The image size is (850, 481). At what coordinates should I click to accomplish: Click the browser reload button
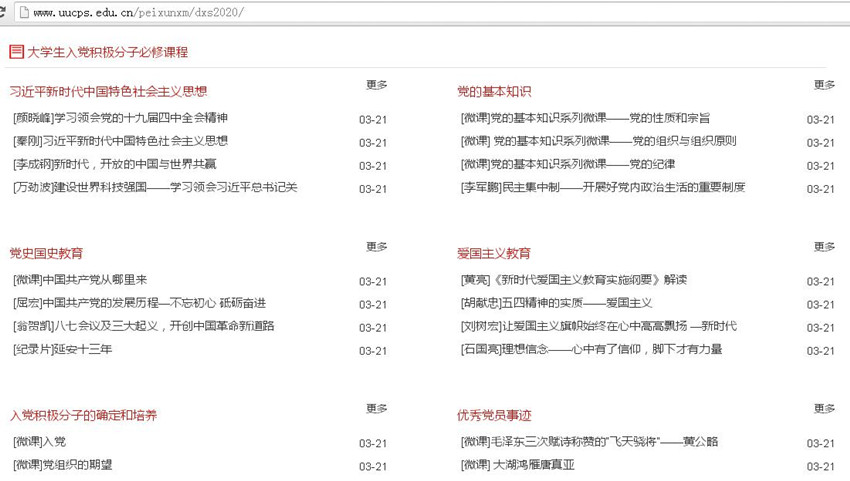(3, 13)
